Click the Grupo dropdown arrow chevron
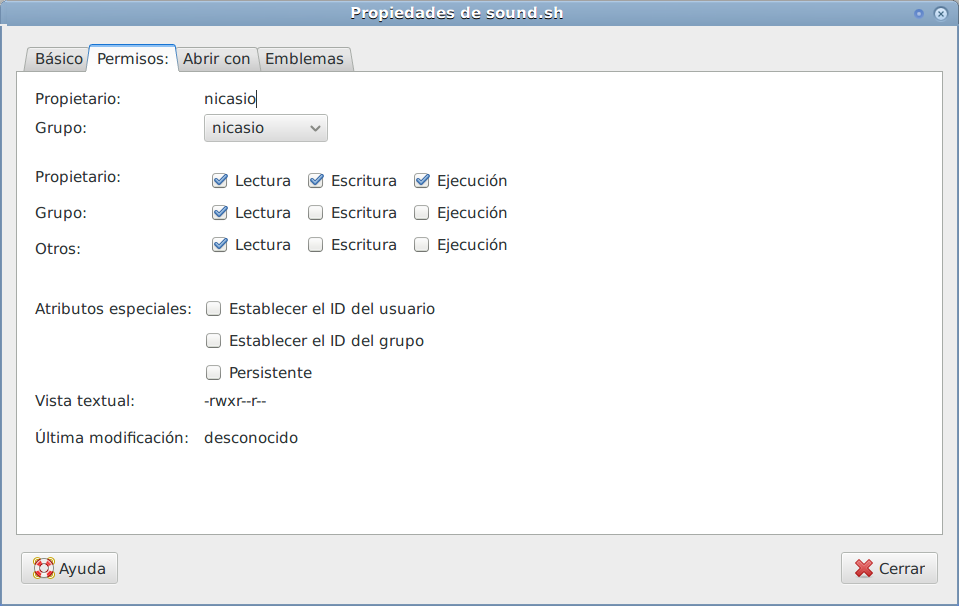This screenshot has height=606, width=959. click(x=315, y=128)
